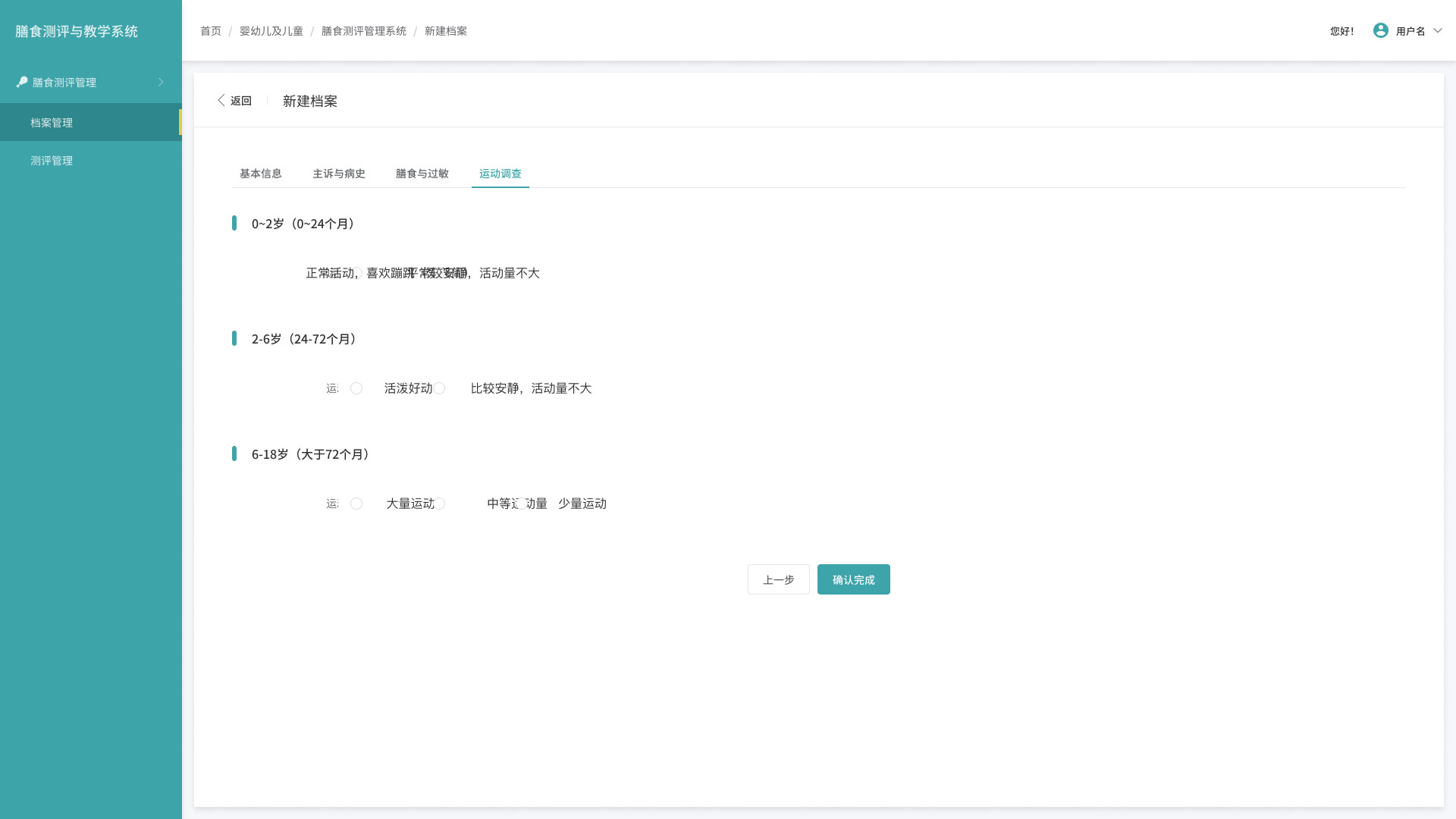Screen dimensions: 1456x819
Task: Open the 膳食测评管理系统 breadcrumb link
Action: (364, 31)
